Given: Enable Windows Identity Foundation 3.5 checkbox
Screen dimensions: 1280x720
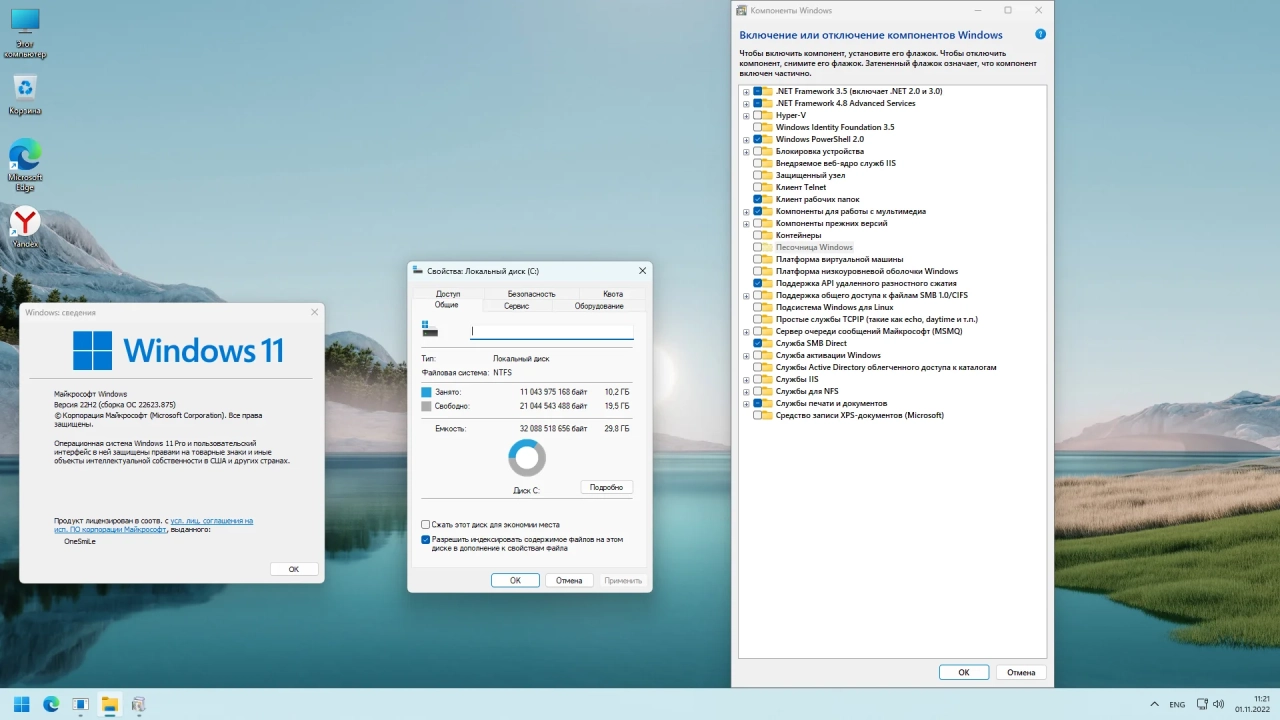Looking at the screenshot, I should 757,127.
